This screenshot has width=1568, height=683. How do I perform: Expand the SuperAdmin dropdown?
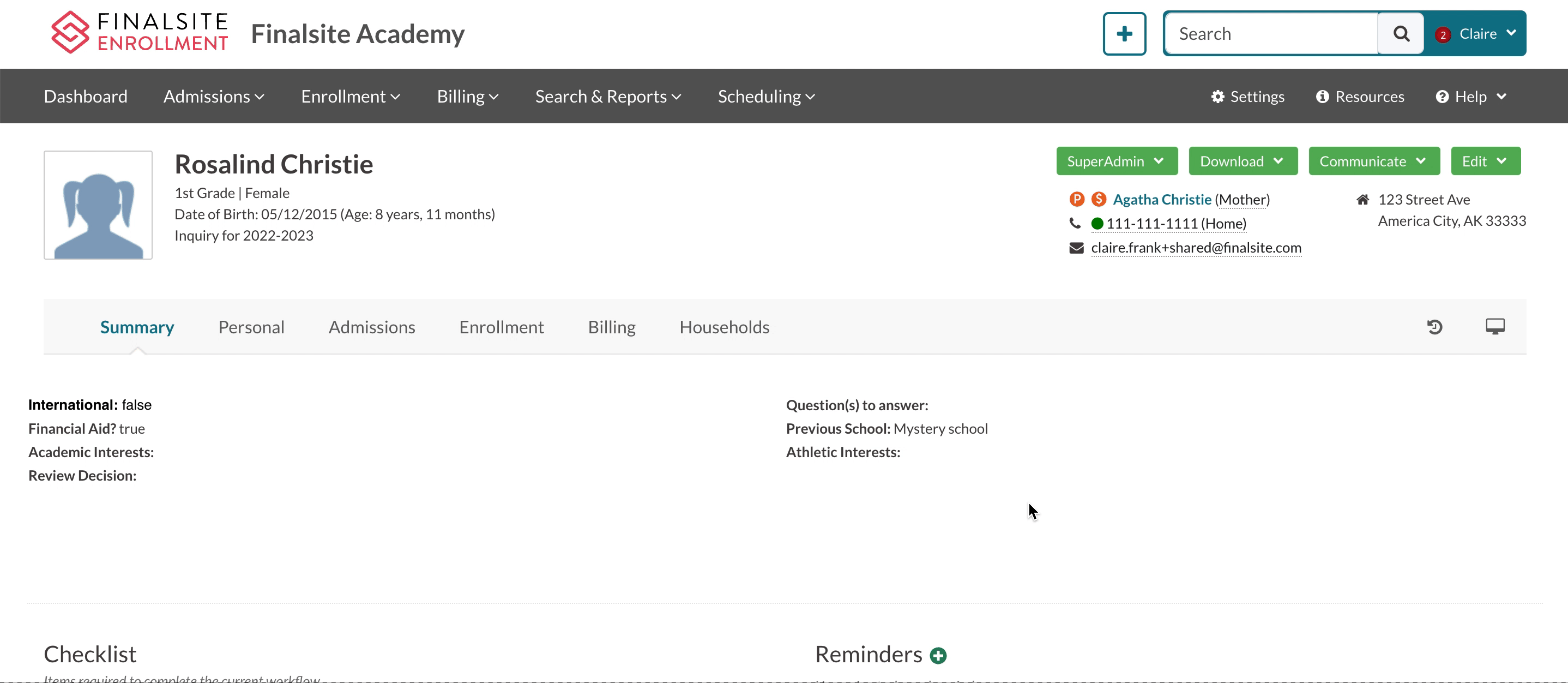(1117, 161)
